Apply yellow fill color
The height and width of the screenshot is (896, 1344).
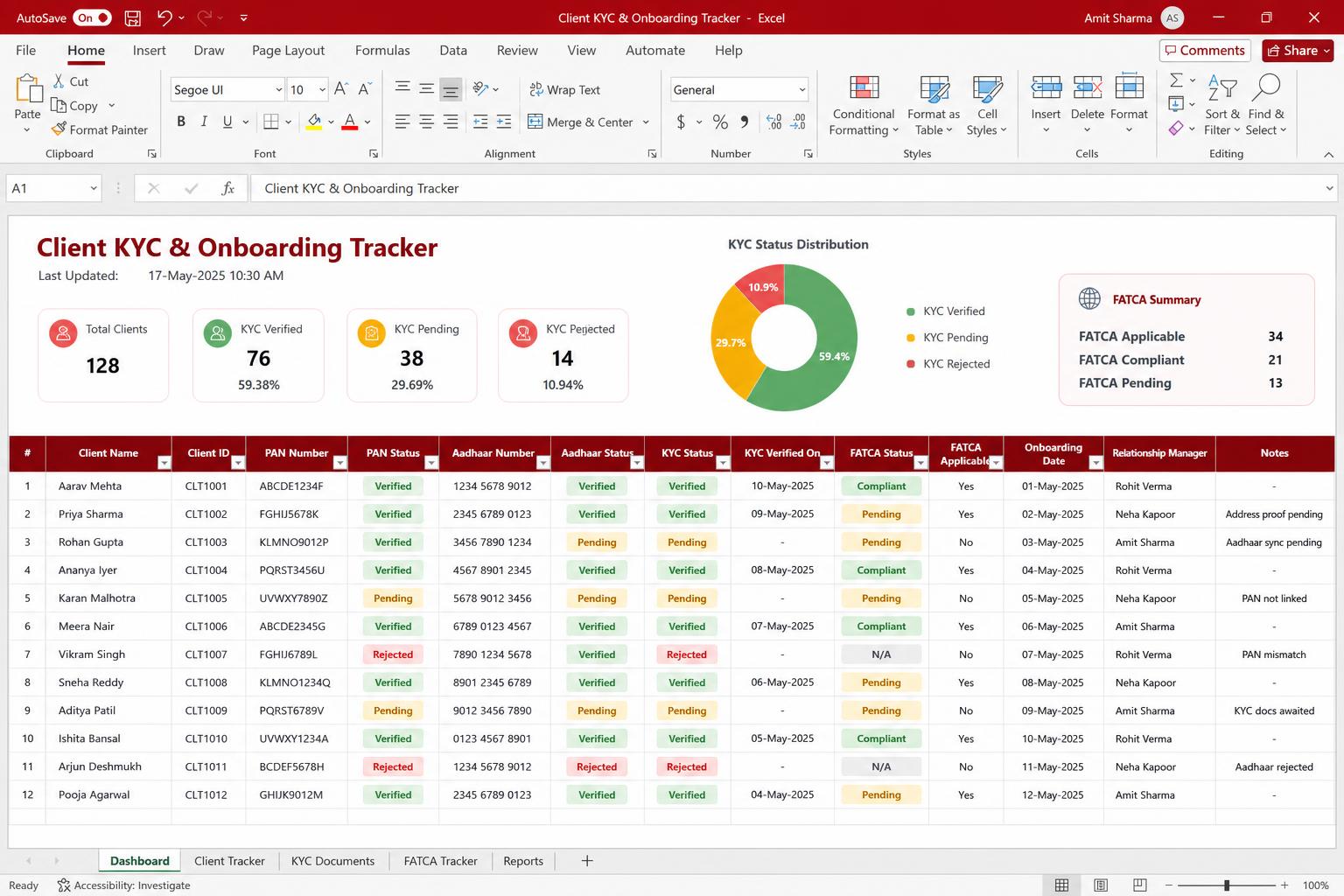(x=315, y=122)
